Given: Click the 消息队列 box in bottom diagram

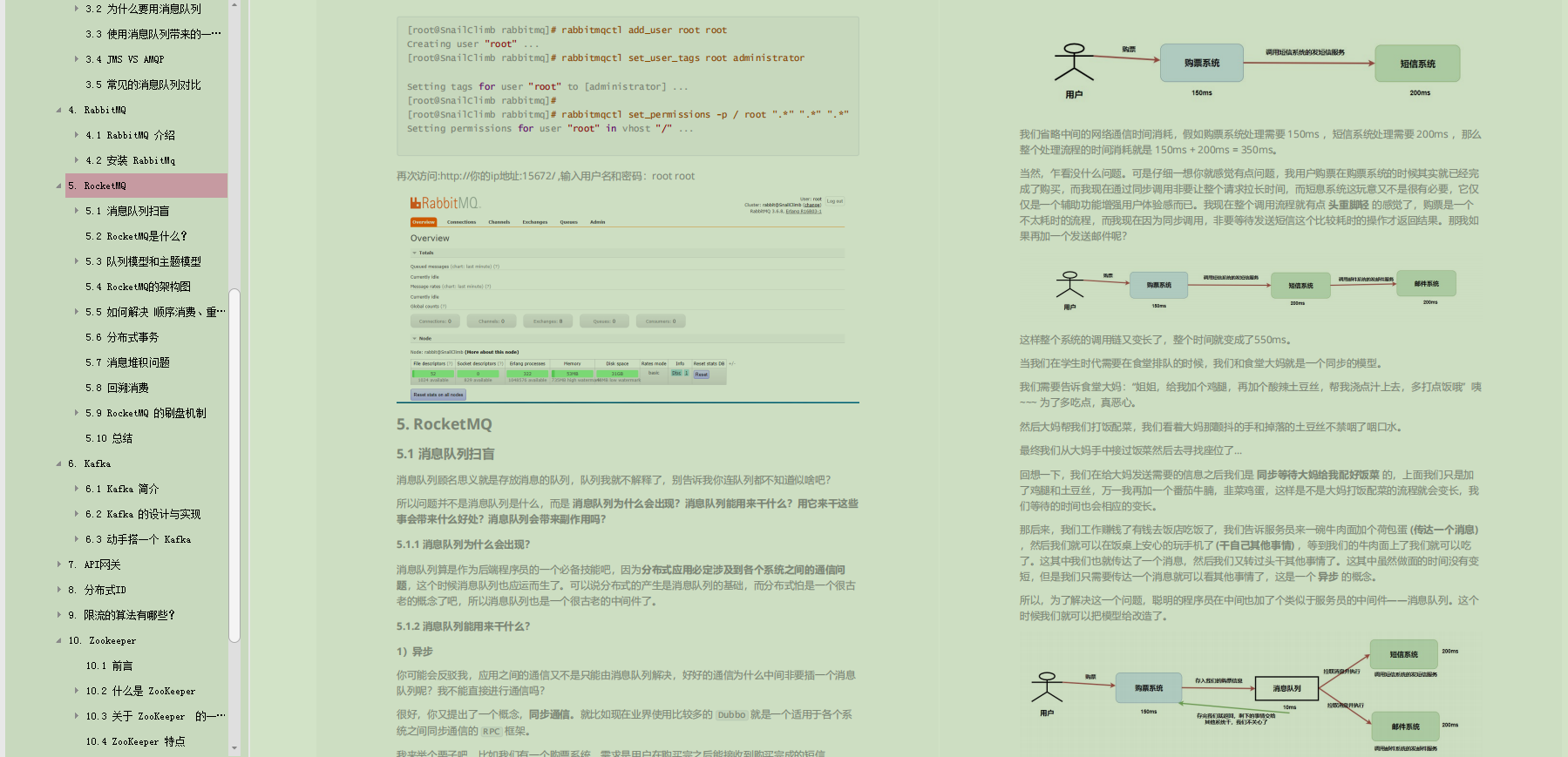Looking at the screenshot, I should pos(1286,688).
